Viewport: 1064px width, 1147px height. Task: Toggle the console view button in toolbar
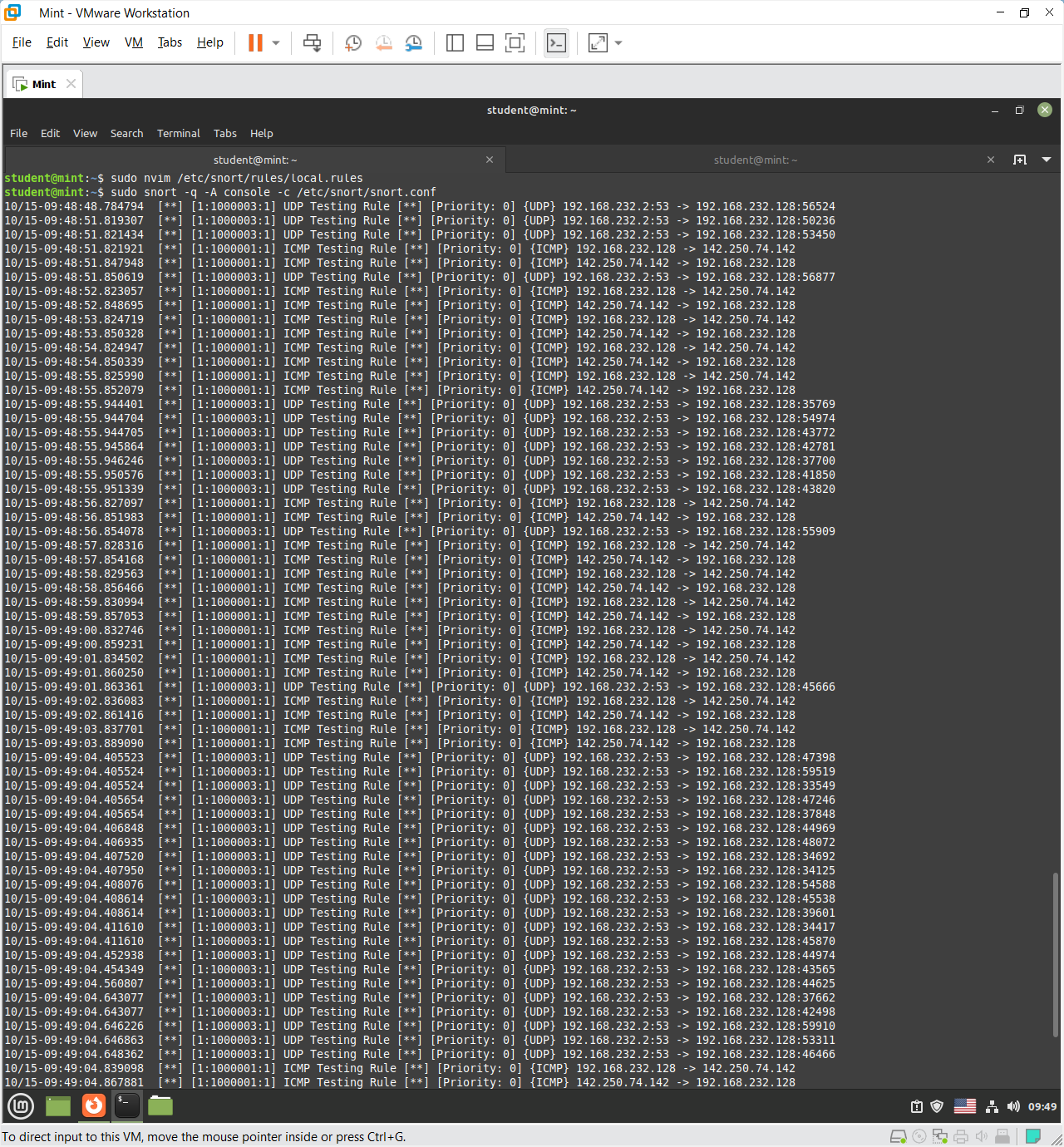coord(556,43)
